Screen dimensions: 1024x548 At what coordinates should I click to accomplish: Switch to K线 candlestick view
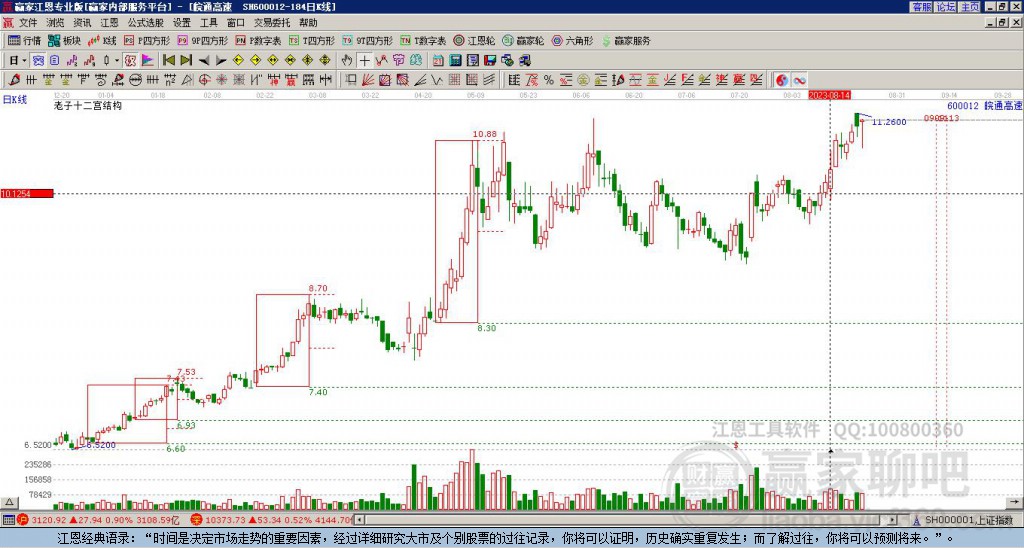102,40
